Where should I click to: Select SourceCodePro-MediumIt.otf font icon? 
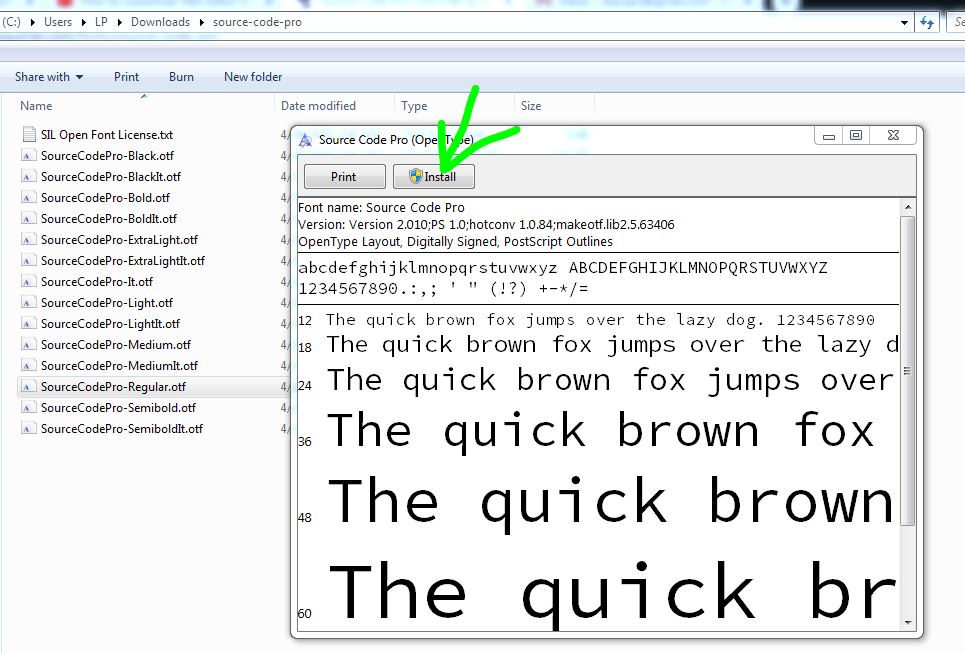27,365
